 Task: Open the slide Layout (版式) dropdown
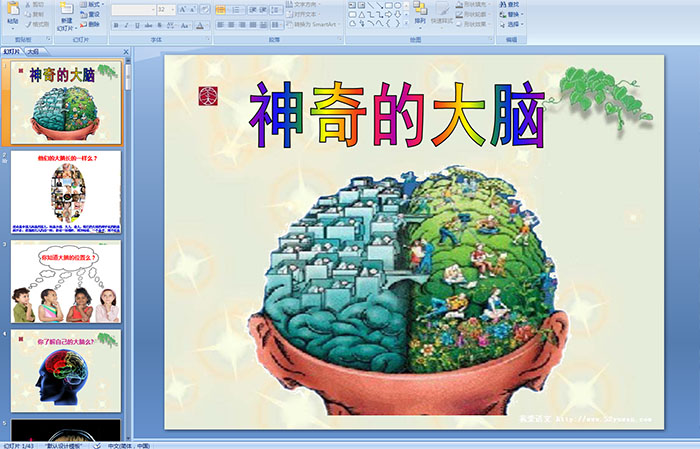(x=92, y=4)
